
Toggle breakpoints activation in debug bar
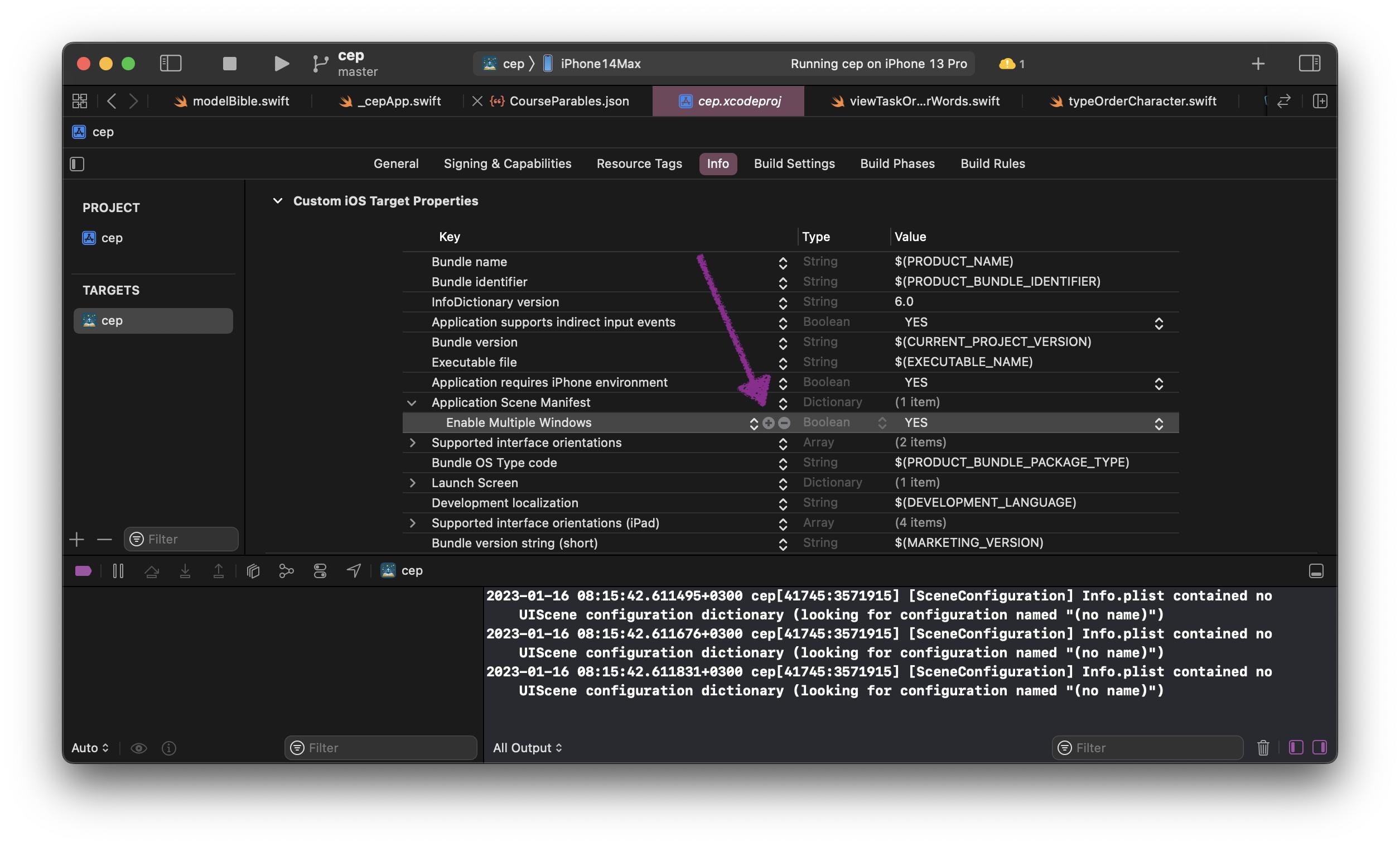(x=83, y=571)
